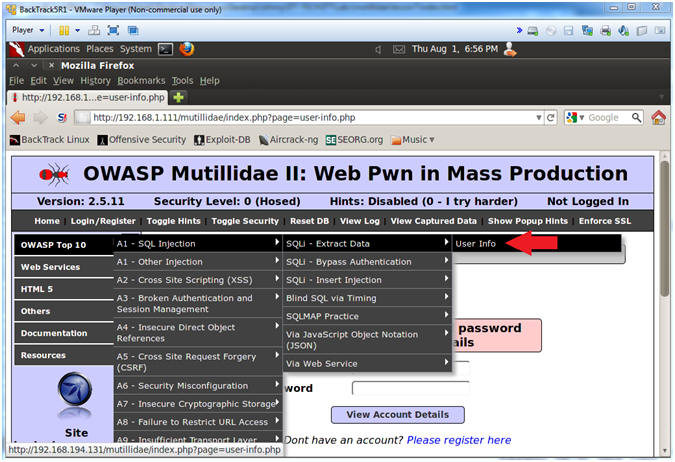The width and height of the screenshot is (675, 462).
Task: Expand the Music bookmarks folder
Action: 413,140
